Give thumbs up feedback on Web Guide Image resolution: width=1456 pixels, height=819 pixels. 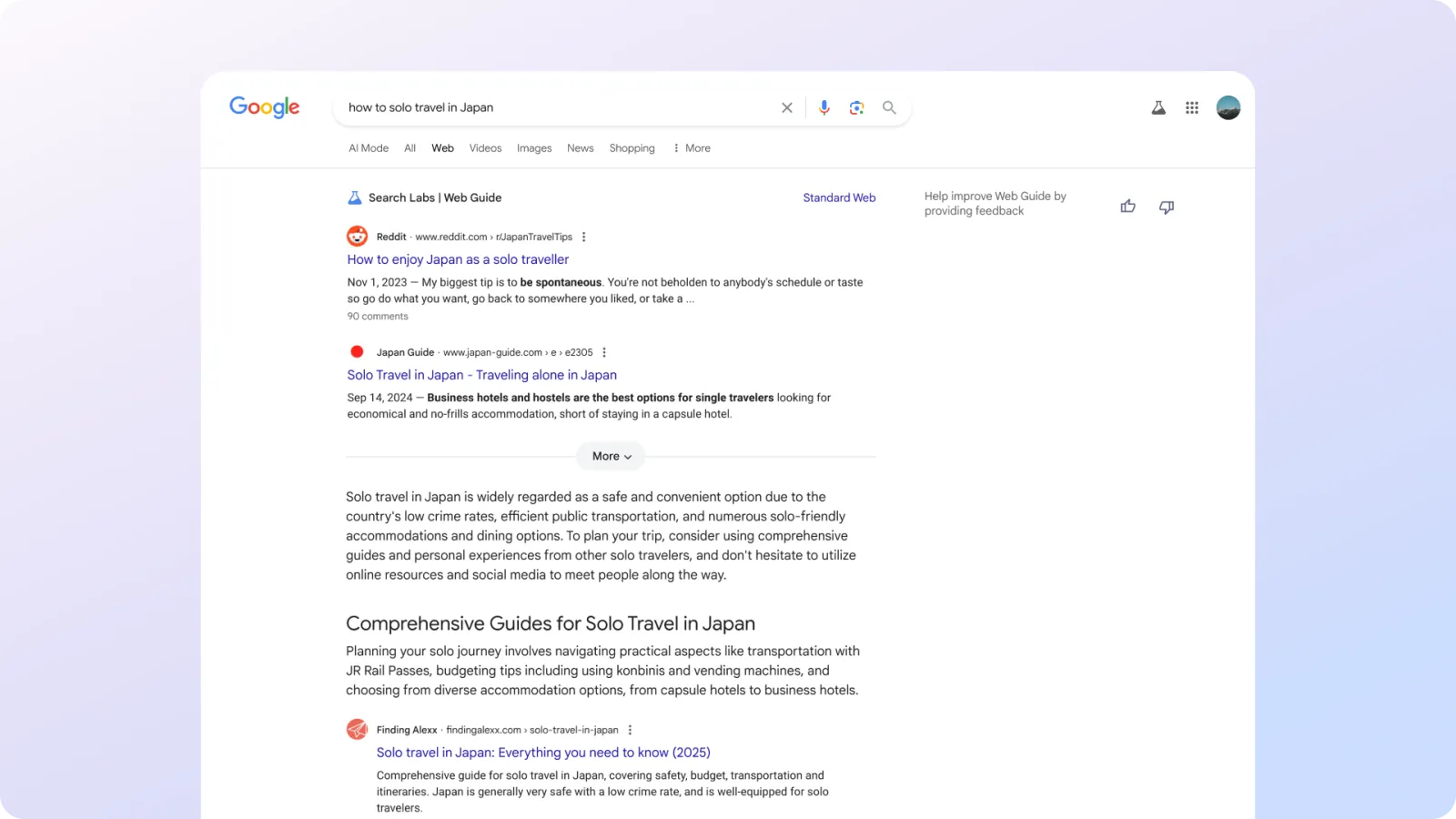1127,207
